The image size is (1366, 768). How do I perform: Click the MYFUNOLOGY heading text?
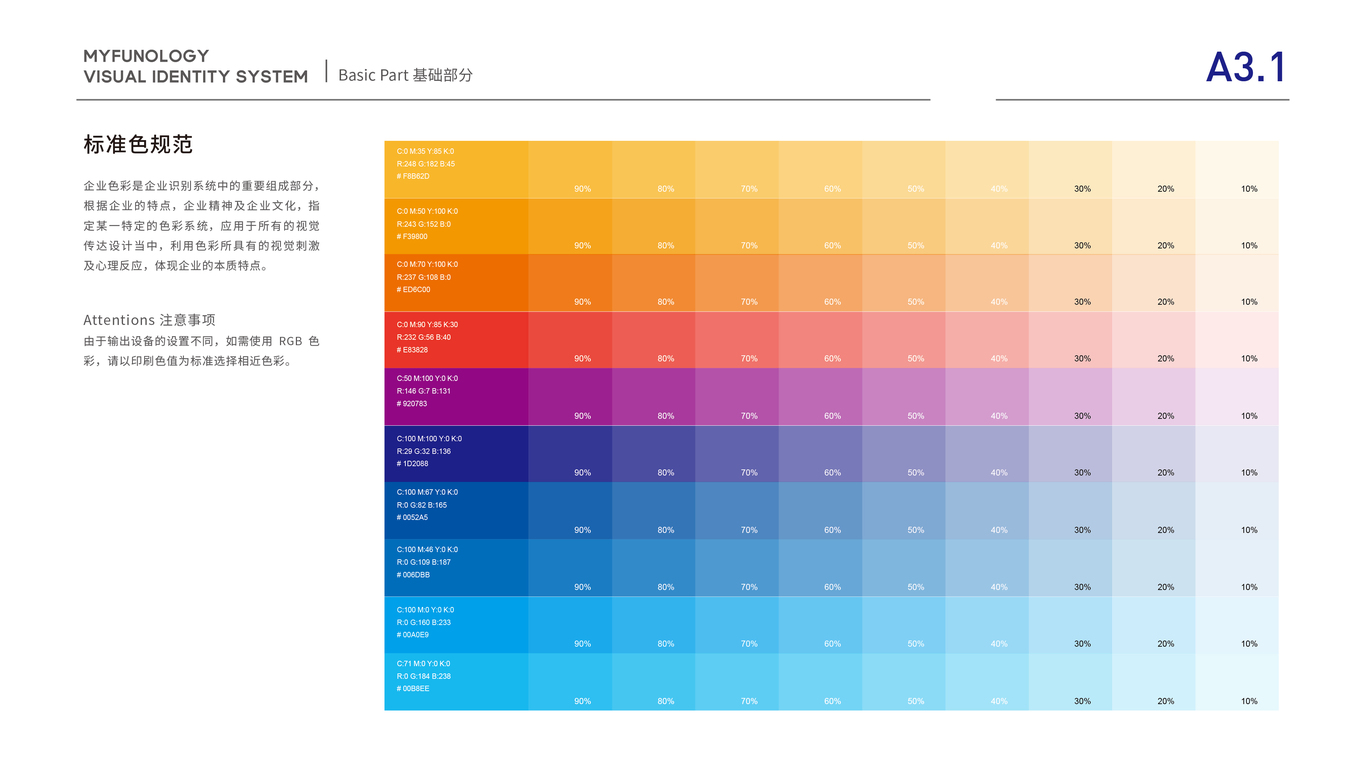146,56
